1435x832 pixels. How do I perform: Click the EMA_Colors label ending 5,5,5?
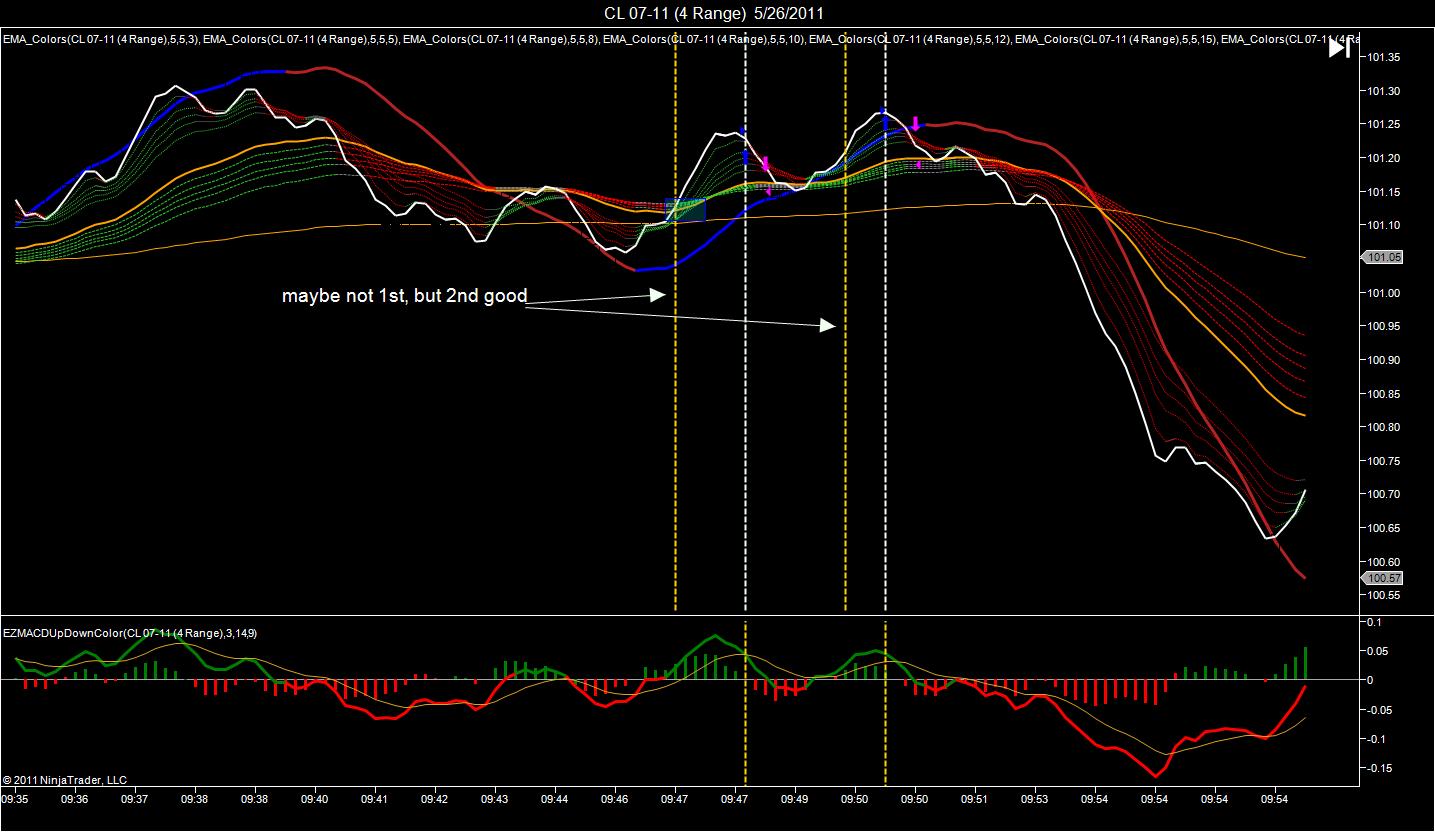pyautogui.click(x=301, y=40)
